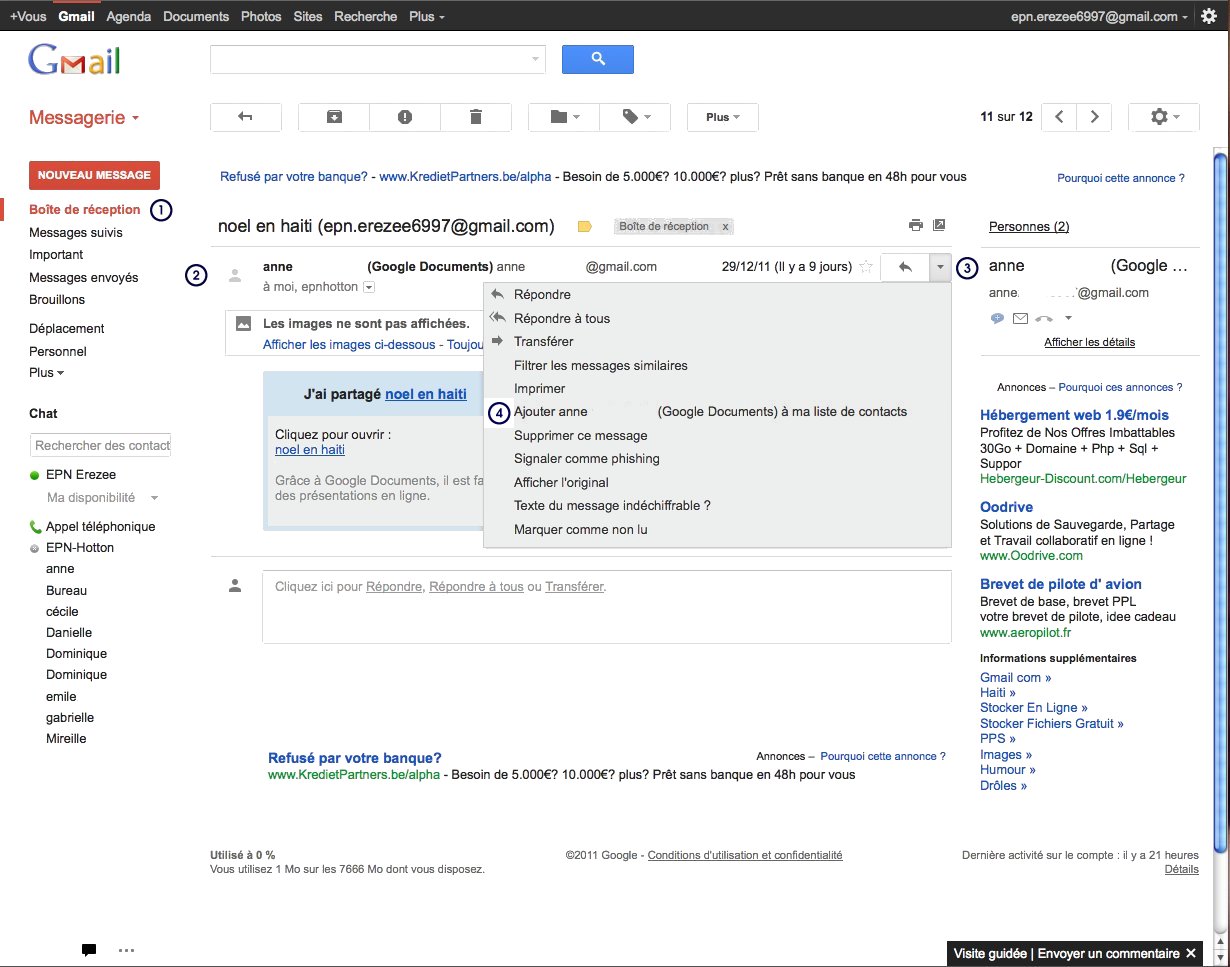
Task: Remove the Boîte de réception label
Action: (726, 227)
